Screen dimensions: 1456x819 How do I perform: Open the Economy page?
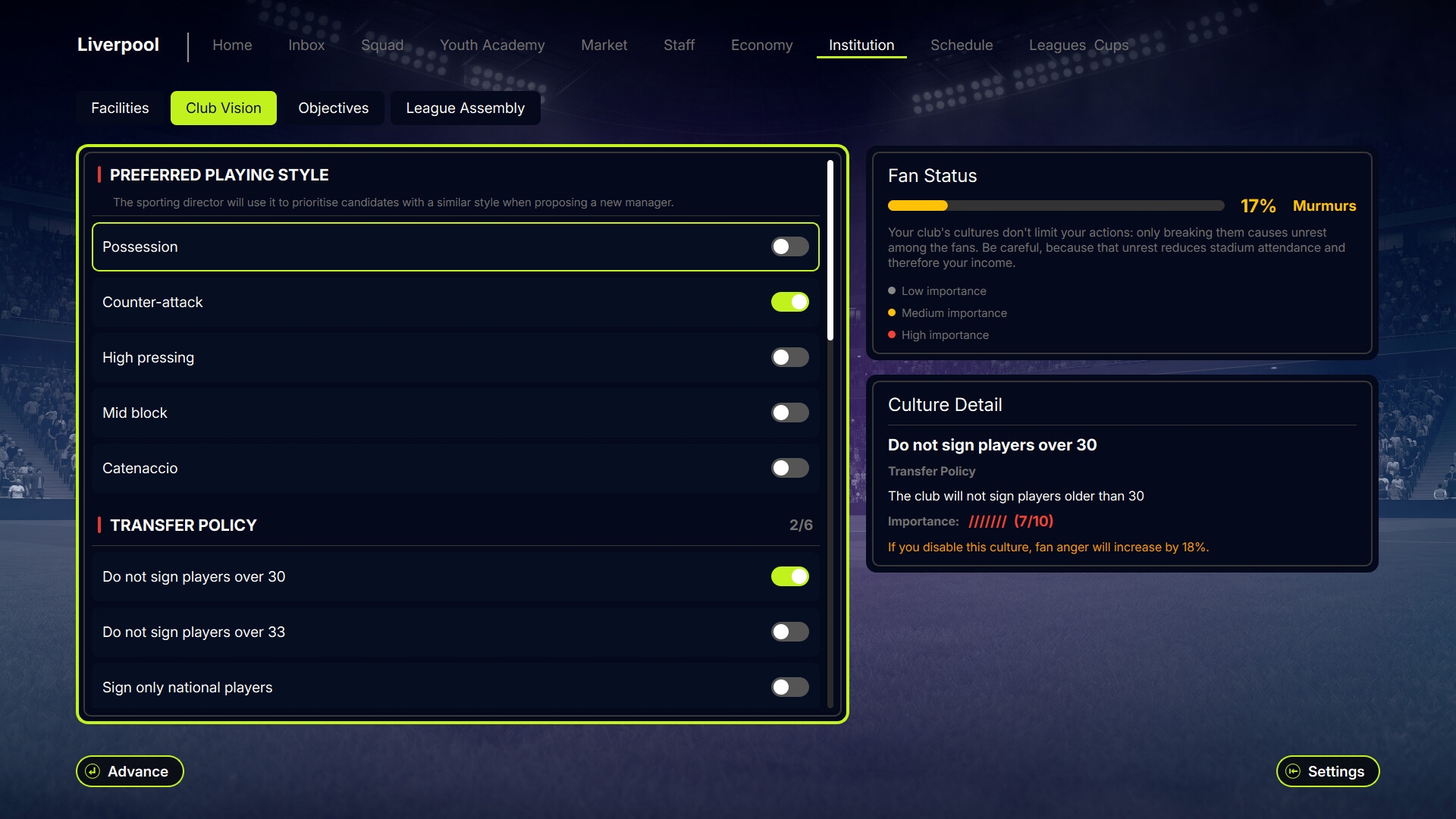[x=761, y=45]
